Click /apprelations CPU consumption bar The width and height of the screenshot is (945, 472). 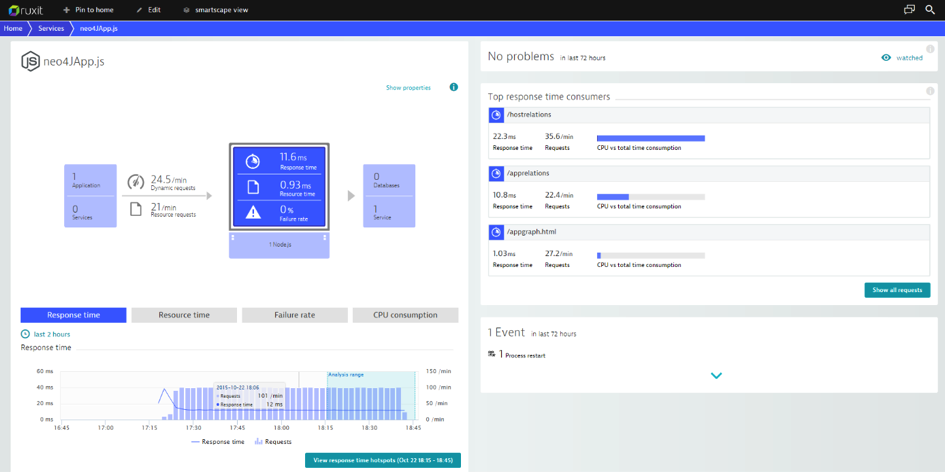coord(651,197)
